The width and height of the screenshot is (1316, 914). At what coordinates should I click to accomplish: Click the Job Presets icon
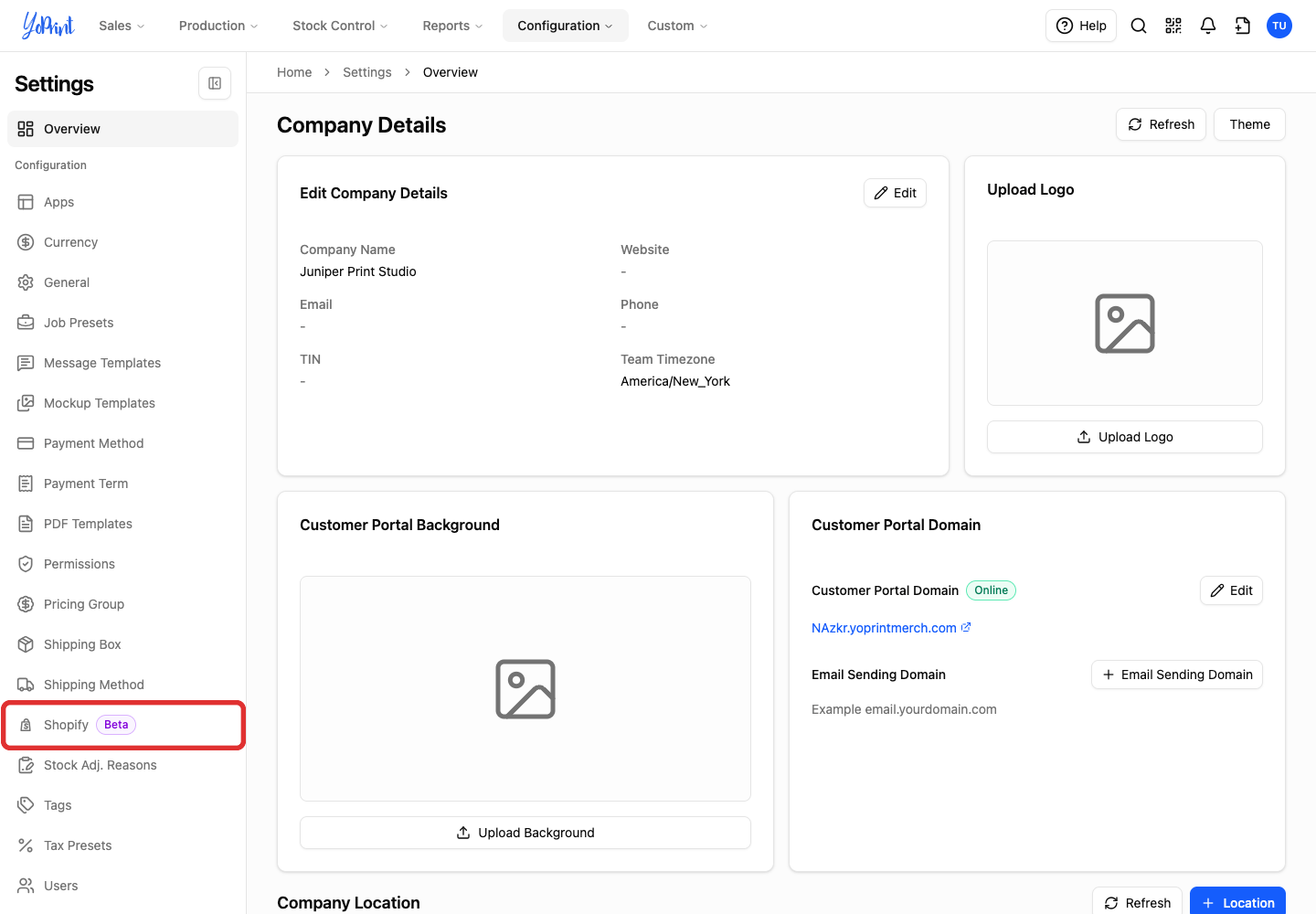[x=26, y=323]
